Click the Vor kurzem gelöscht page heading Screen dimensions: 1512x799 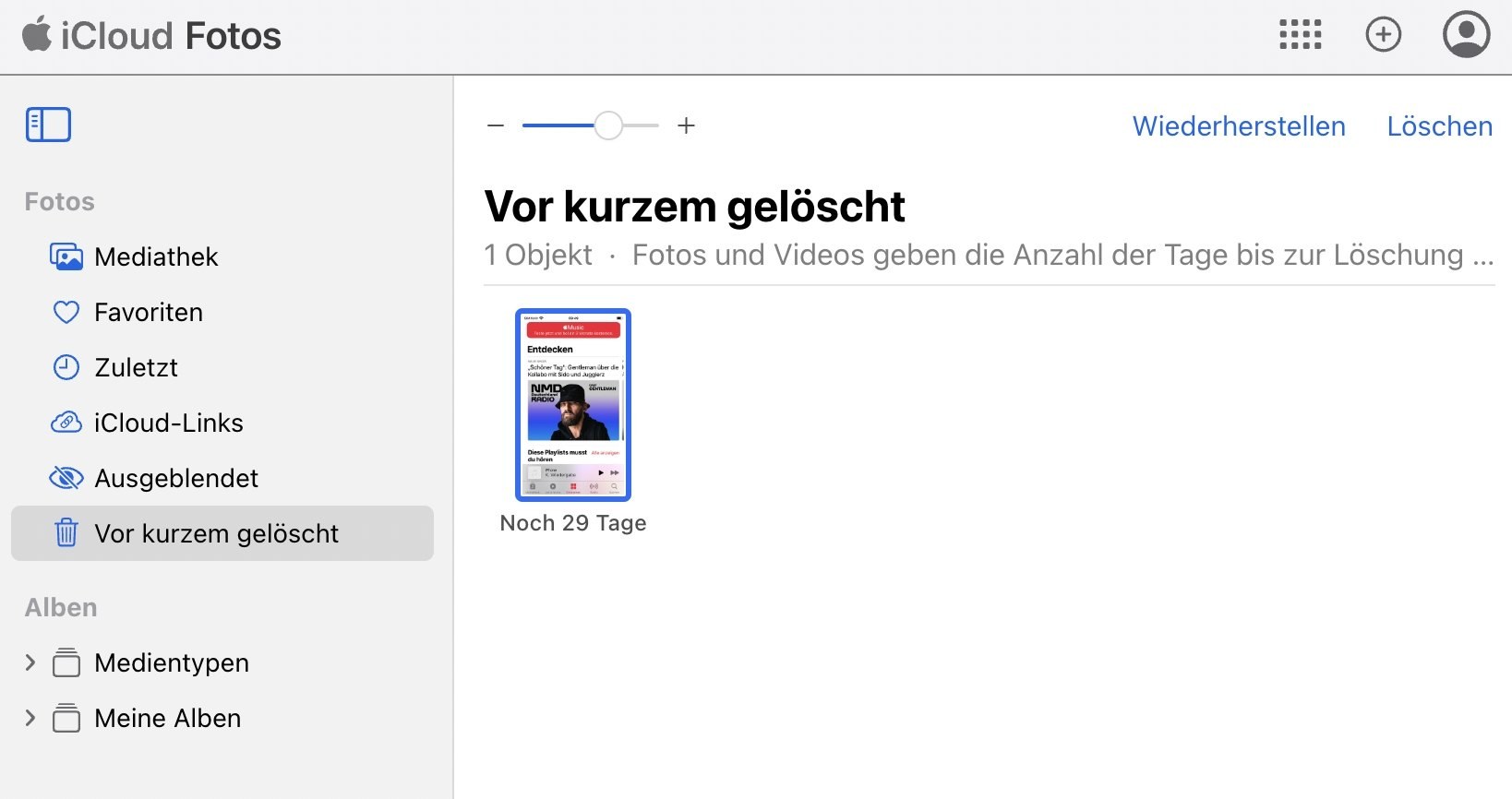click(695, 207)
